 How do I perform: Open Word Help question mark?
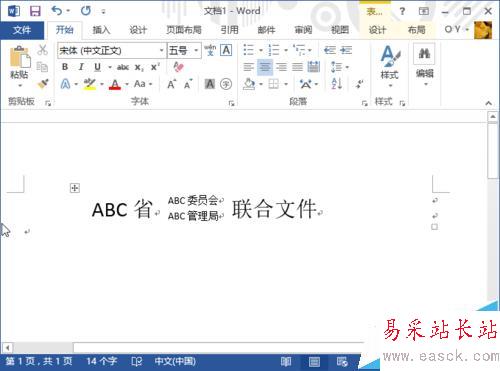402,11
